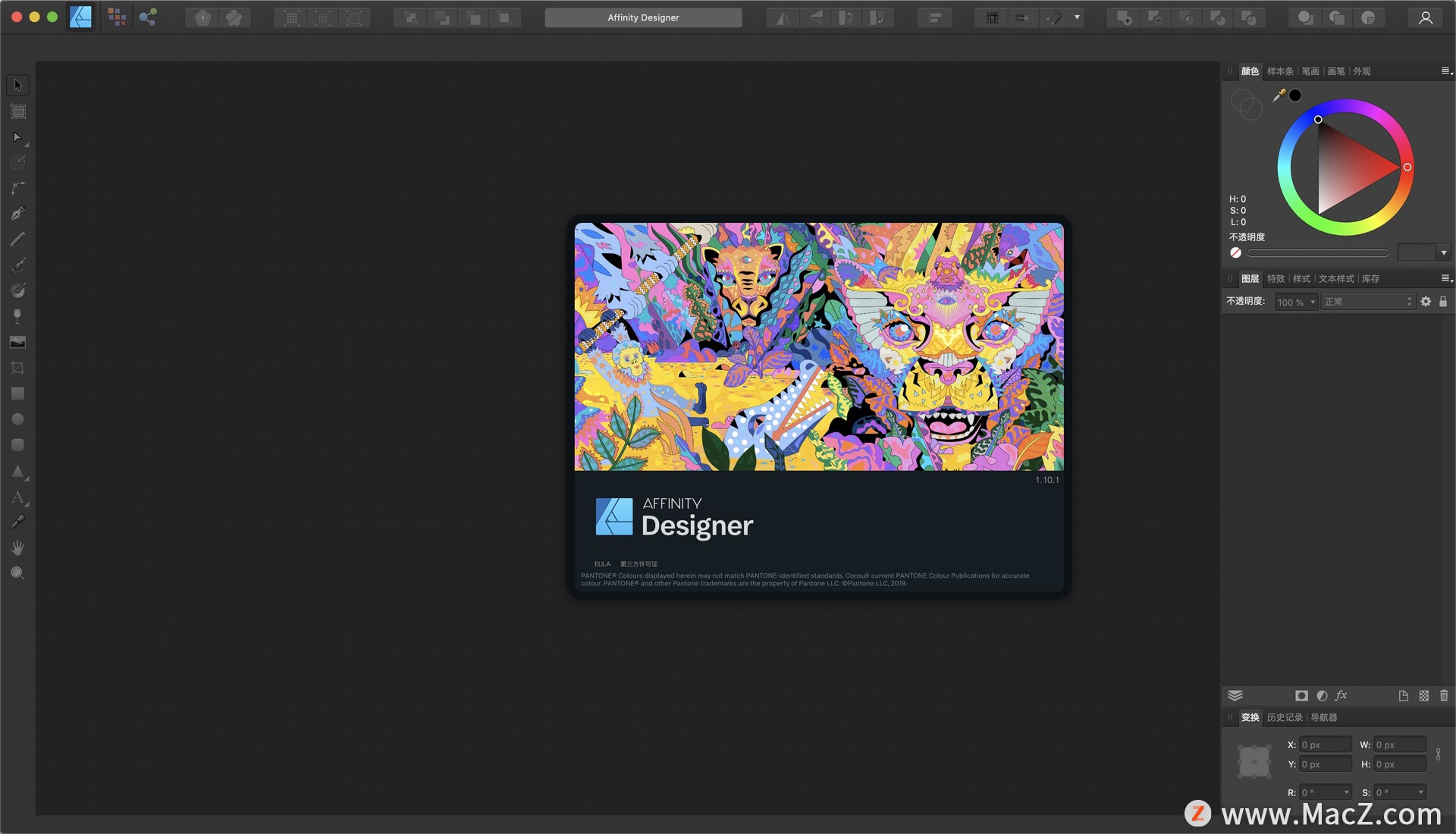1456x834 pixels.
Task: Select the View hand tool
Action: pyautogui.click(x=18, y=547)
